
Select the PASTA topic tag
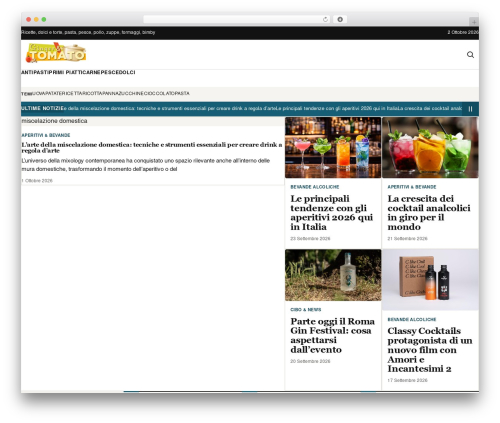point(182,93)
